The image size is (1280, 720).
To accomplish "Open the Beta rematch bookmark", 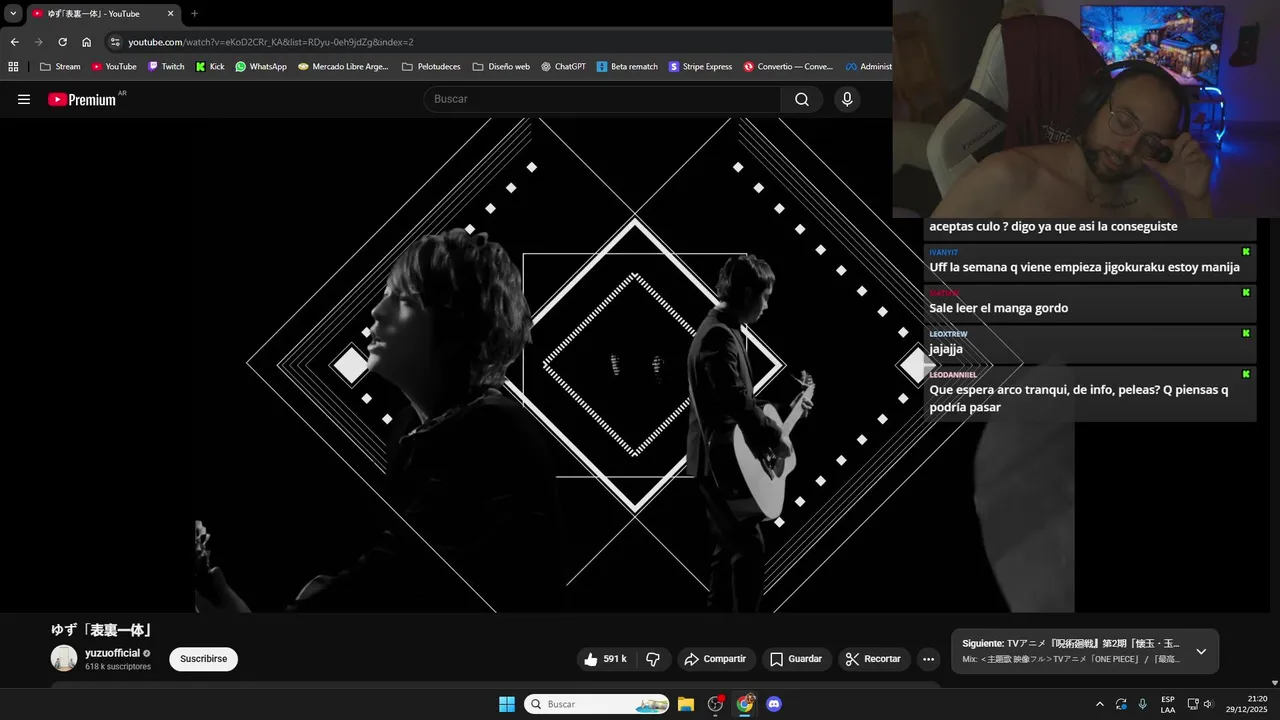I will point(627,67).
